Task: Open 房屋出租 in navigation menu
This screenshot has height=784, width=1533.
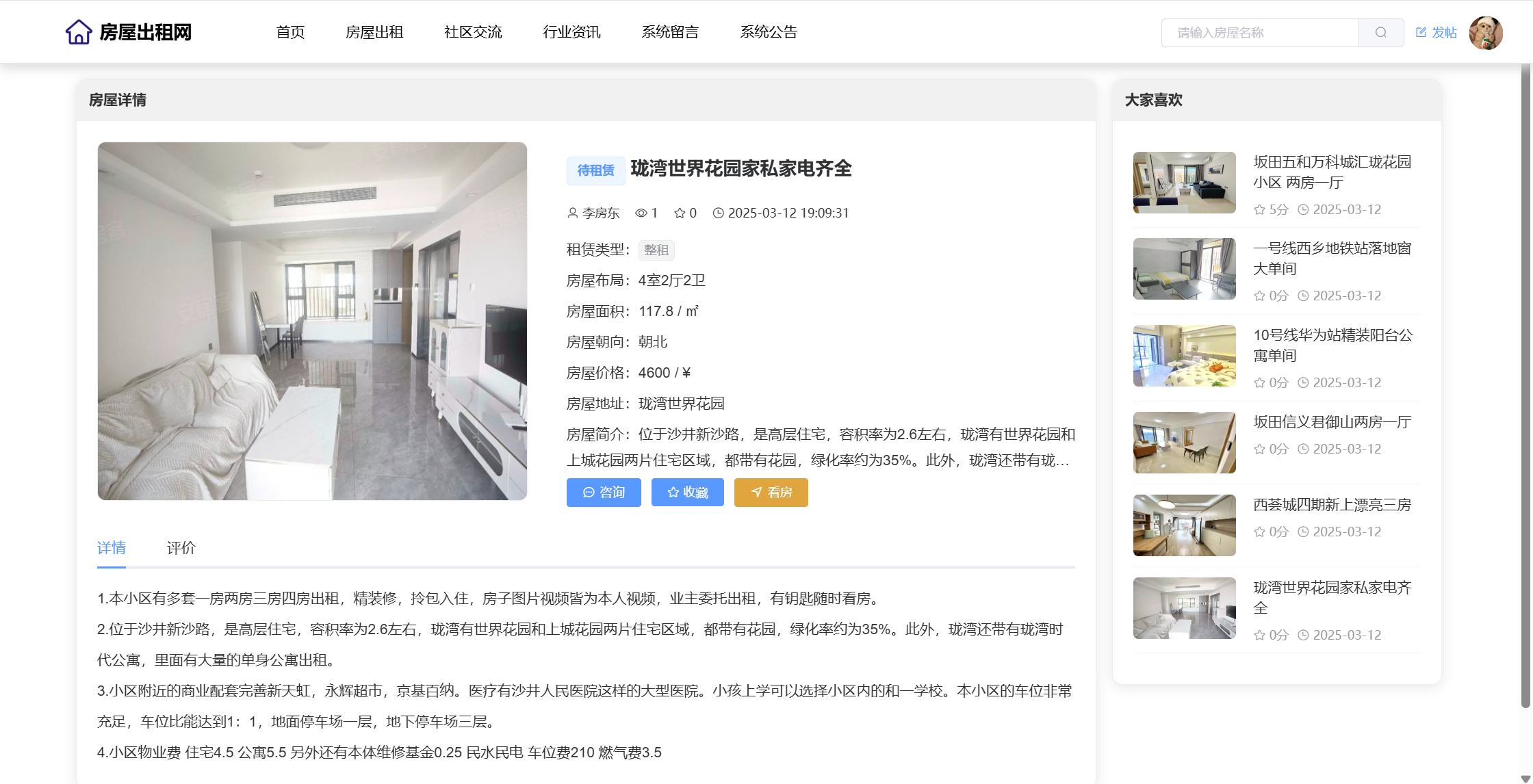Action: coord(374,32)
